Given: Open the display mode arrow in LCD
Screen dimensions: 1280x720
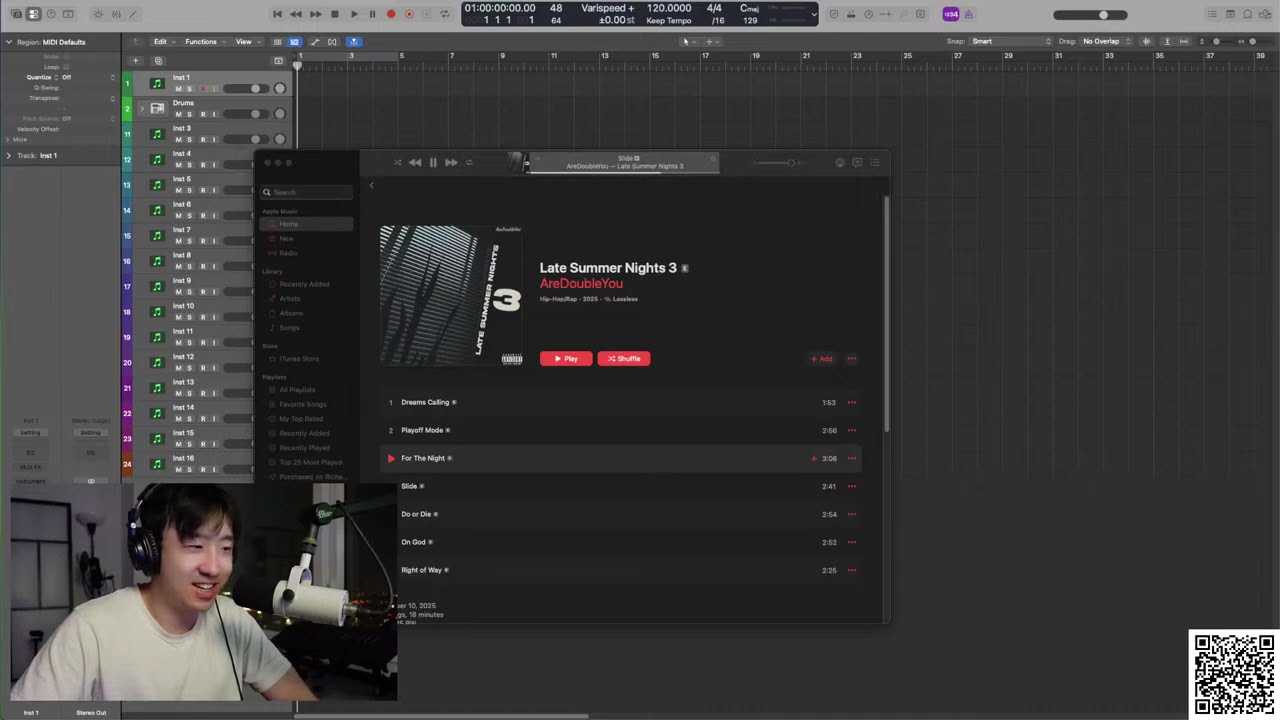Looking at the screenshot, I should point(813,14).
